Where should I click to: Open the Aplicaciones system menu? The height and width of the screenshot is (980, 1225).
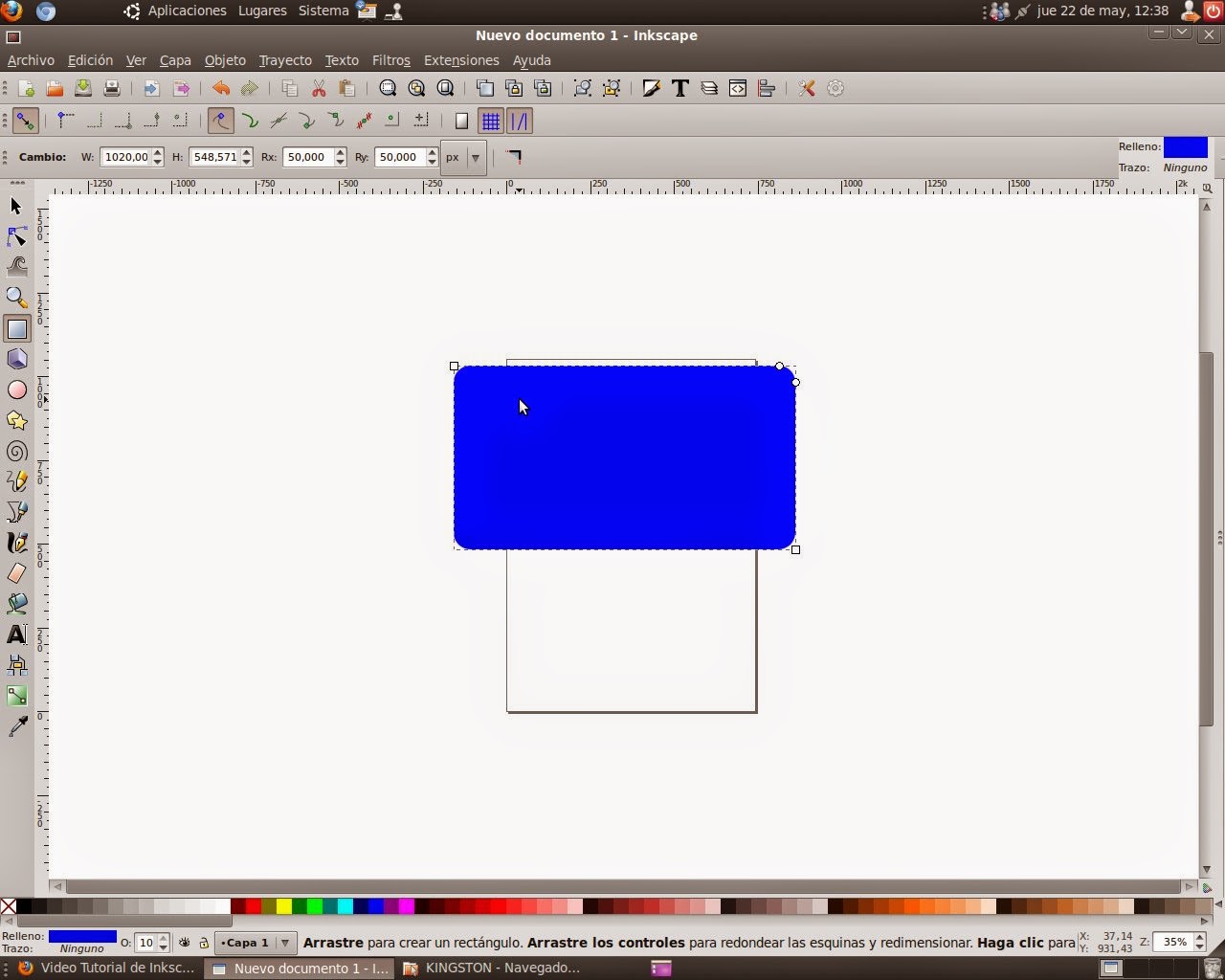pyautogui.click(x=187, y=11)
